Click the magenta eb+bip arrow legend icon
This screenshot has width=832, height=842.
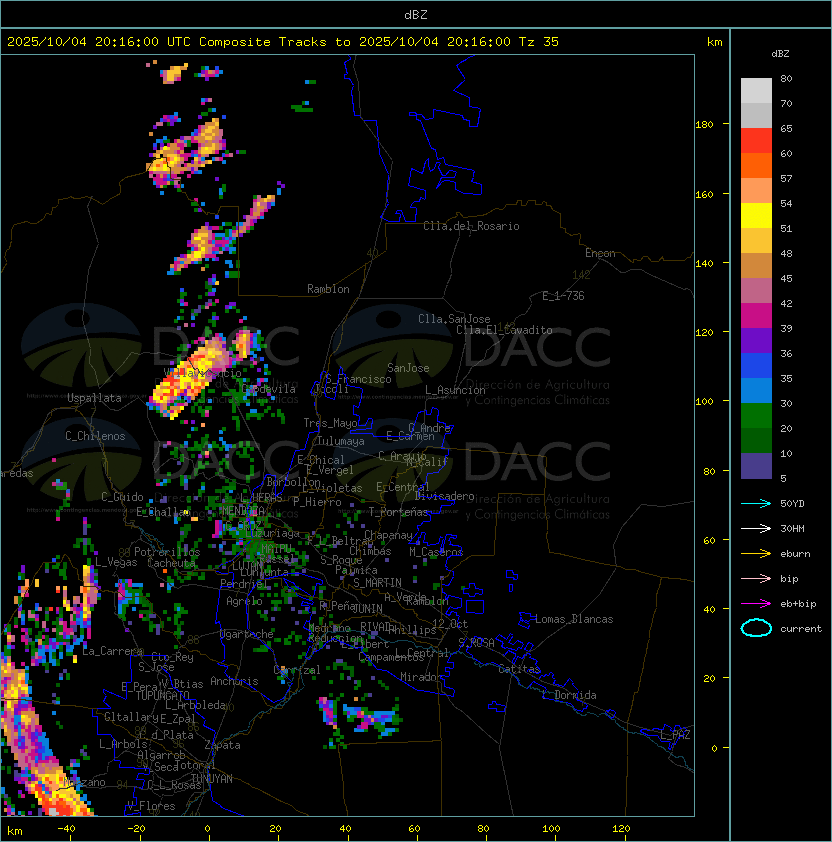click(x=756, y=604)
